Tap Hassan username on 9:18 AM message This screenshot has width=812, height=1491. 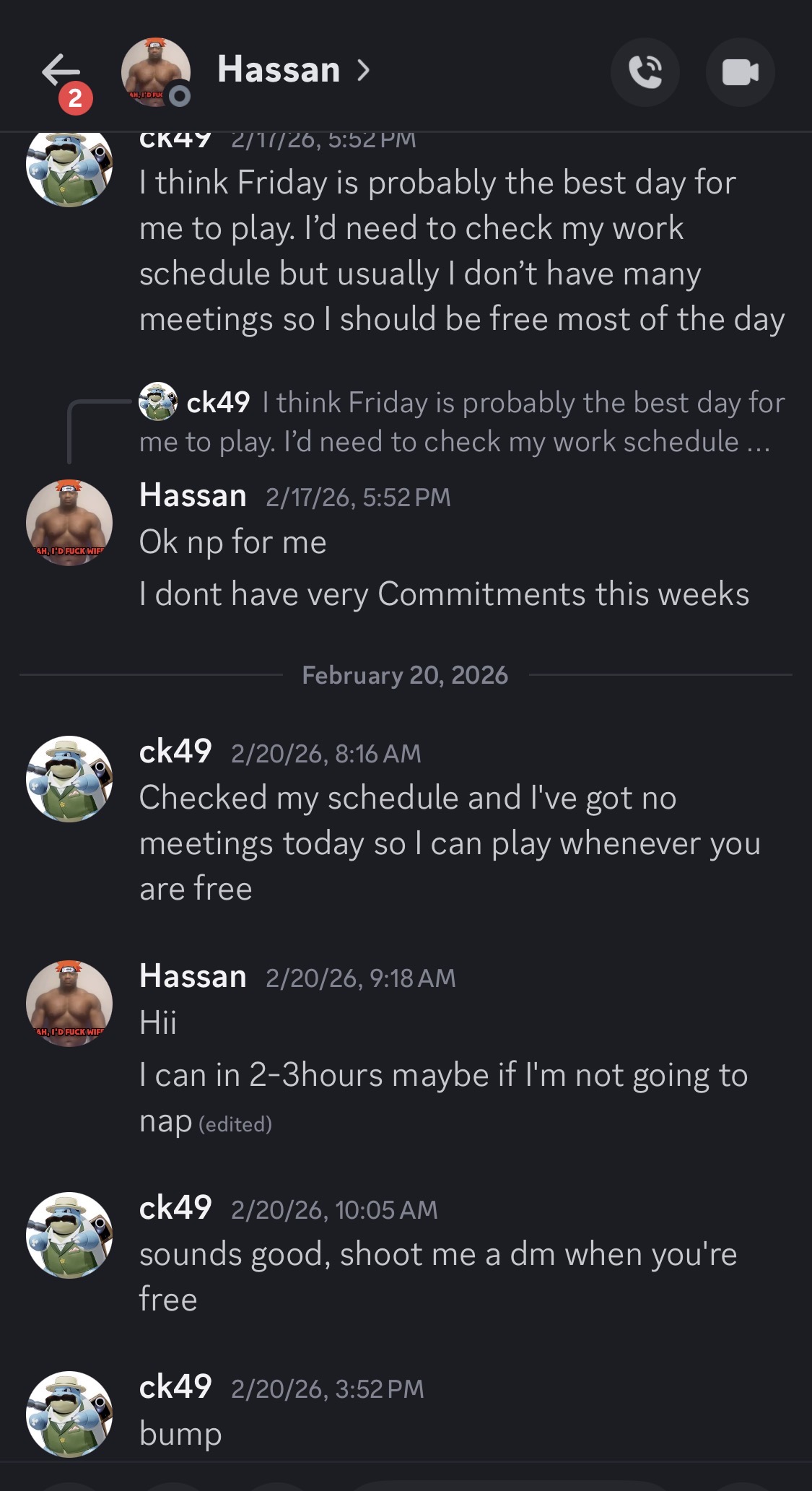coord(193,976)
